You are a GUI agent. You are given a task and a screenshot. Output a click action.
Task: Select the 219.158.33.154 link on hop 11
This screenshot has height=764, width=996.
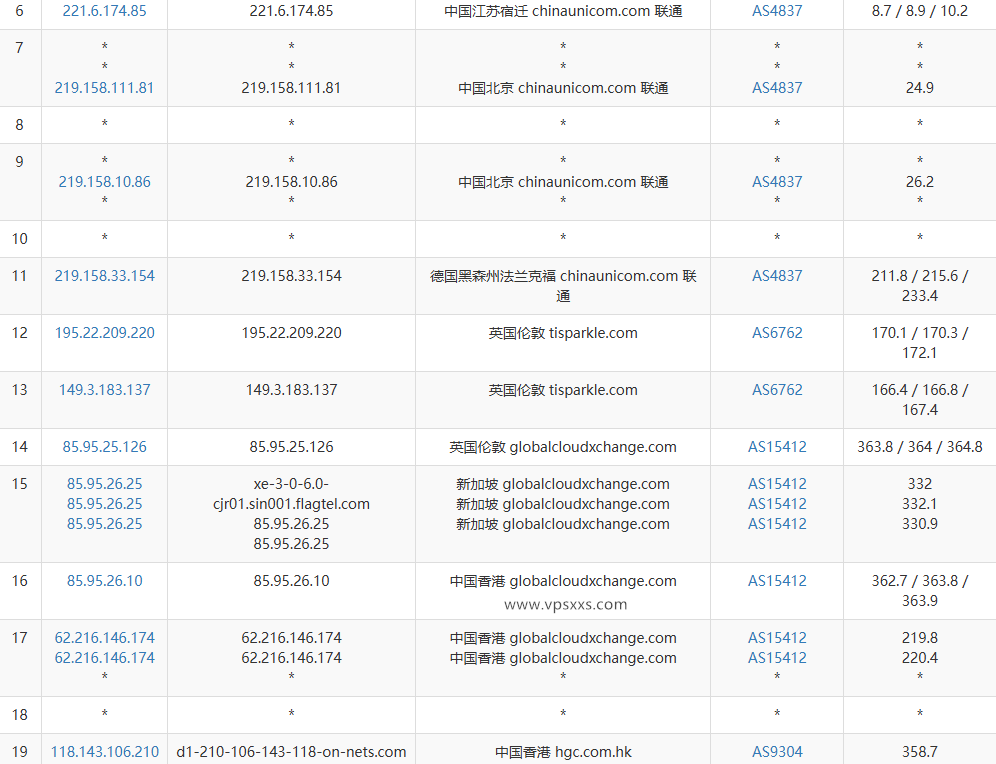point(104,275)
